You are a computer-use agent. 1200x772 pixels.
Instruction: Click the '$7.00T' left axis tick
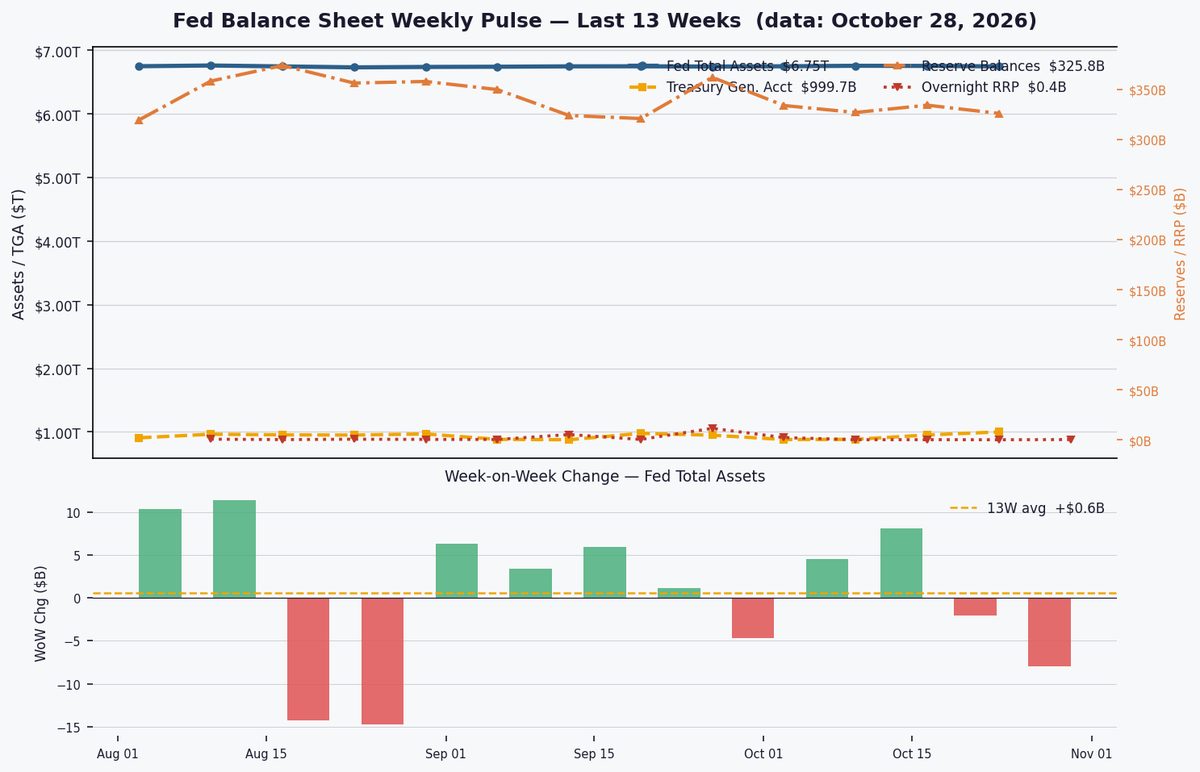click(58, 51)
